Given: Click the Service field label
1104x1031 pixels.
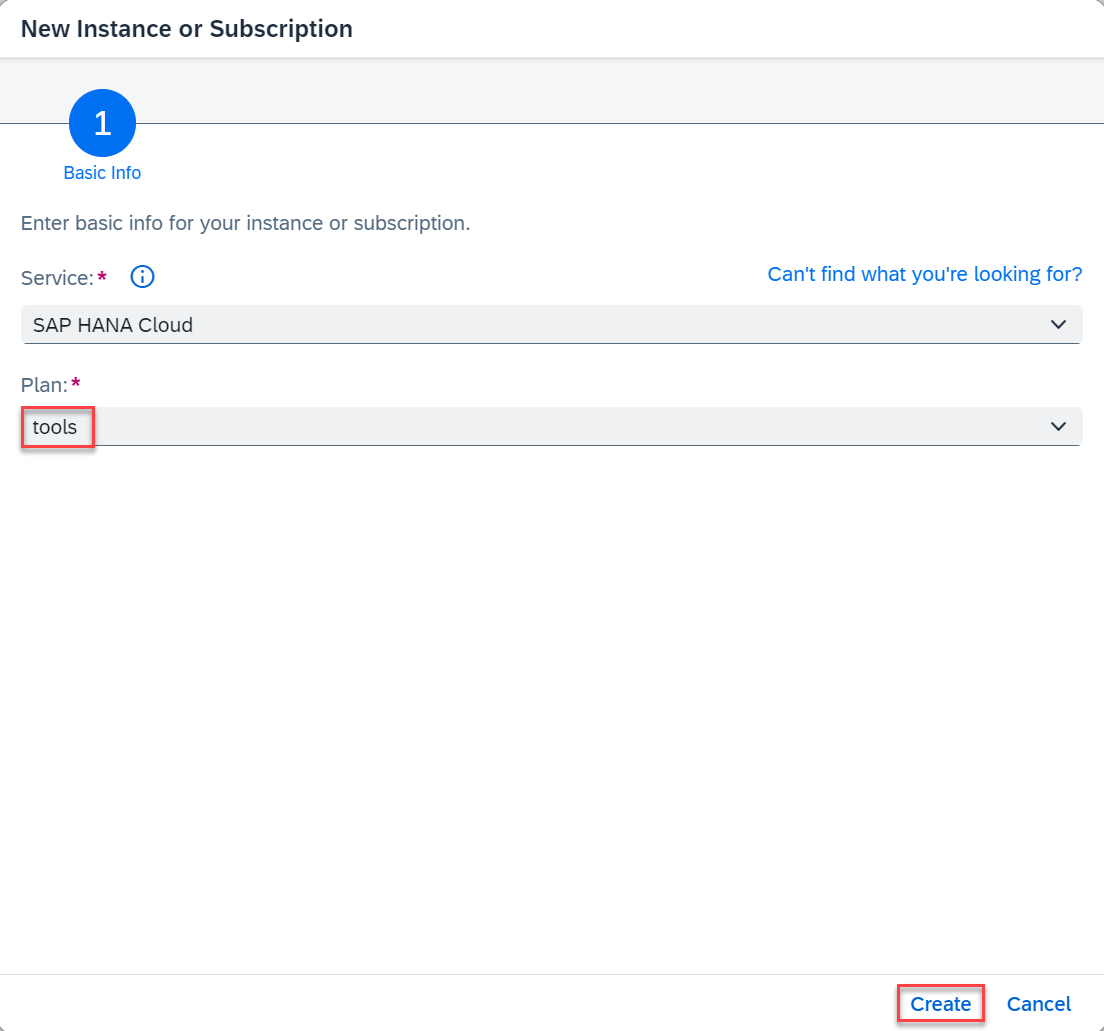Looking at the screenshot, I should [58, 278].
